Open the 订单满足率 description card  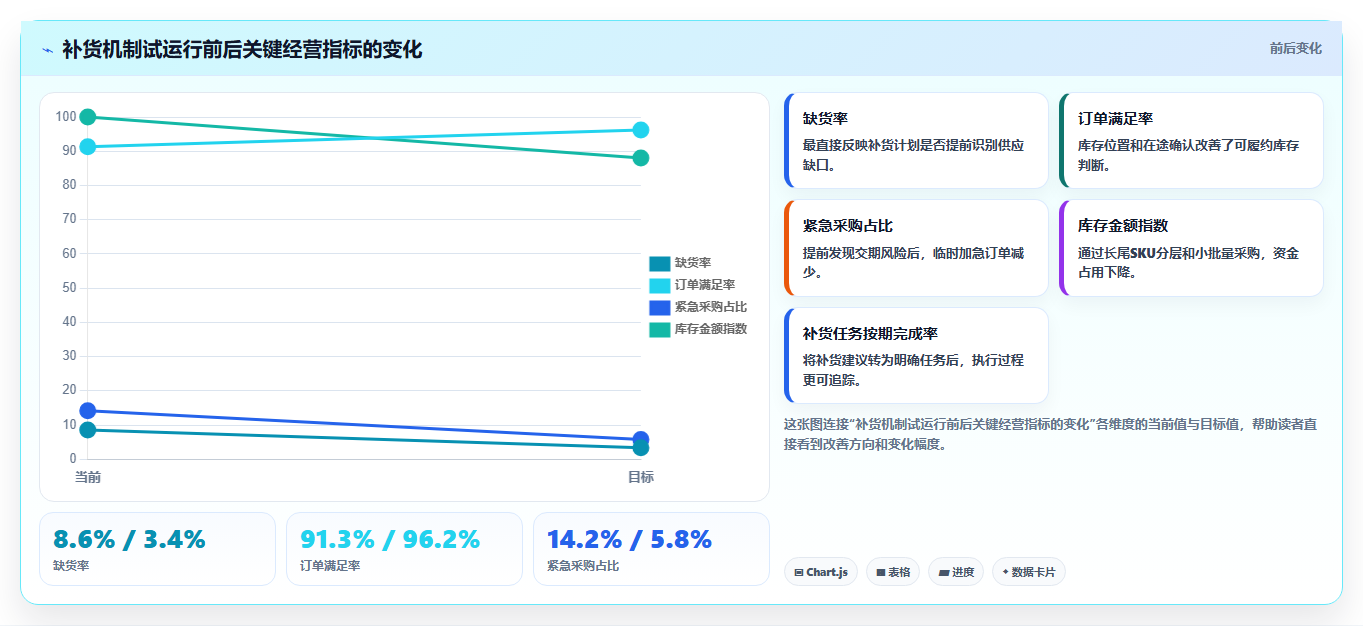(x=1191, y=140)
